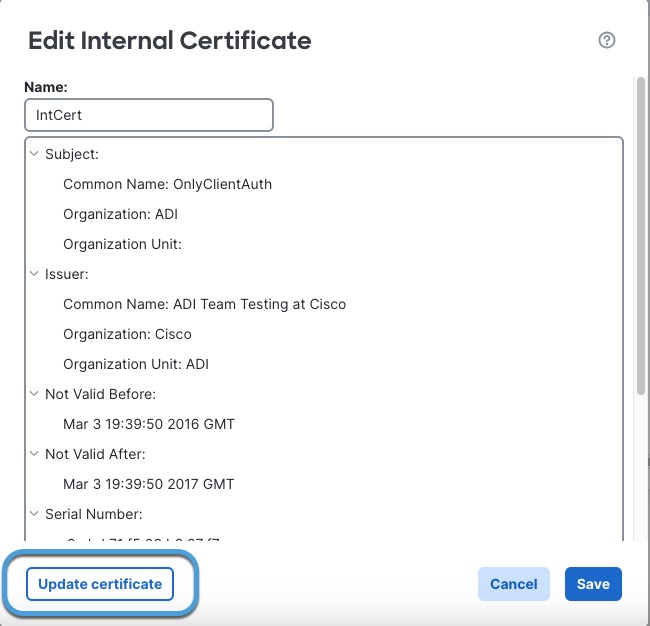Click the Name field containing IntCert

(x=148, y=115)
